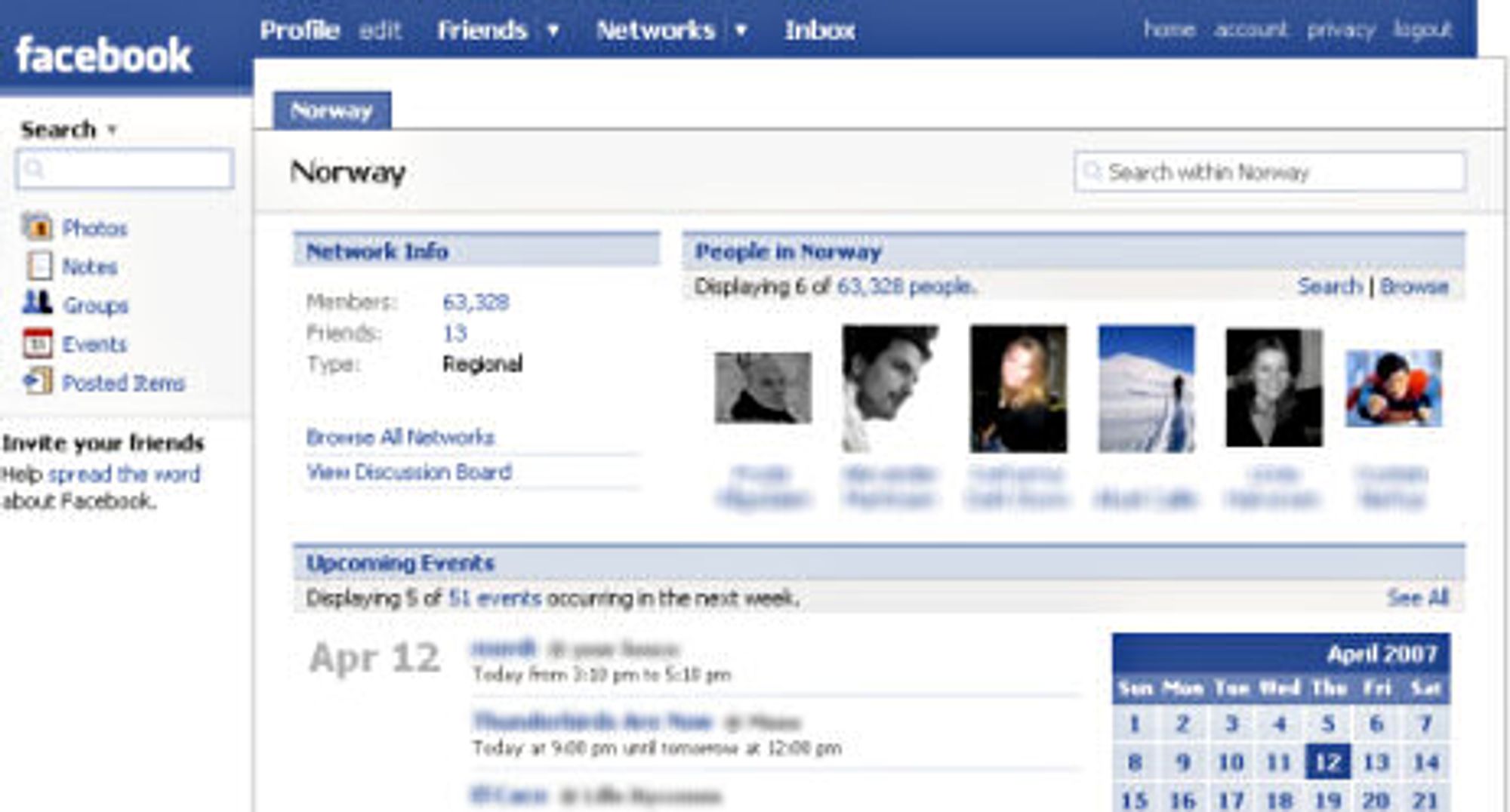
Task: Open Notes link in sidebar
Action: click(x=89, y=266)
